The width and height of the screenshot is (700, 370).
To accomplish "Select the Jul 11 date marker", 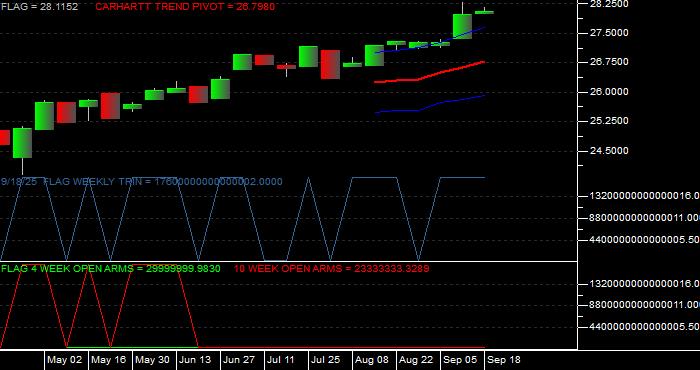I will tap(282, 360).
